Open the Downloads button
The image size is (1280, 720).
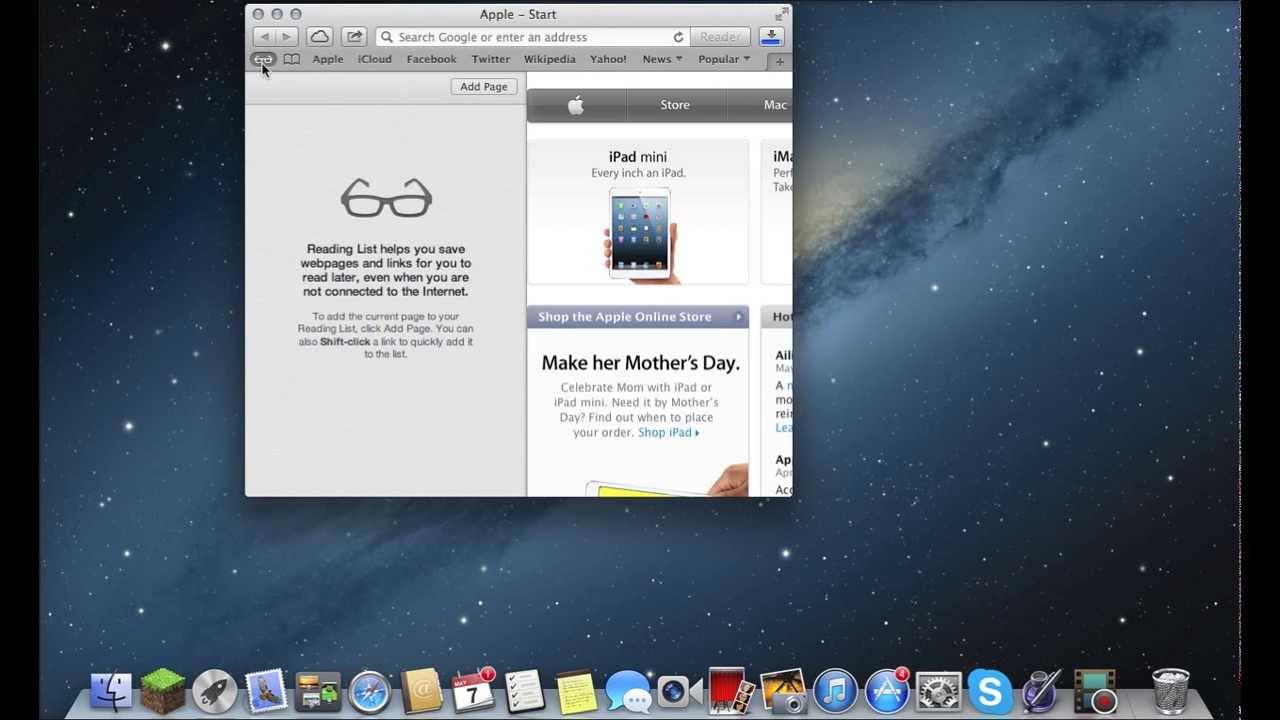point(771,37)
